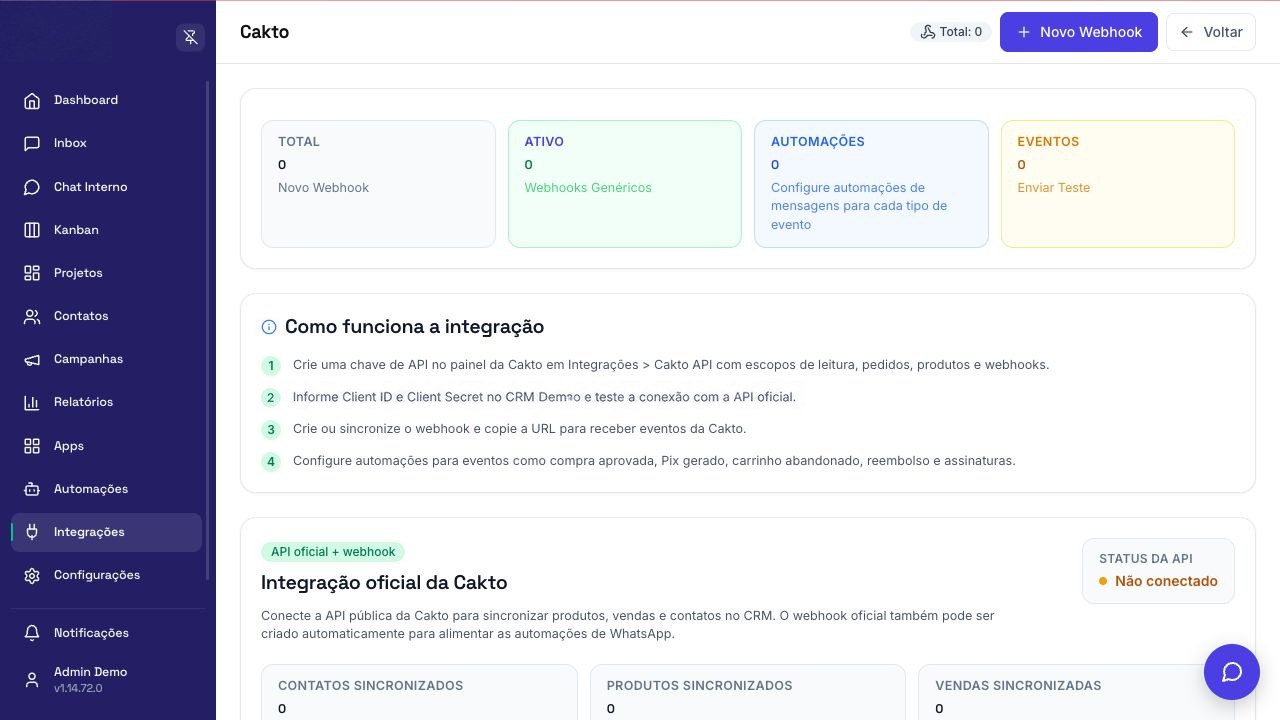The width and height of the screenshot is (1280, 720).
Task: Click version text v1.14.72.0
Action: [78, 689]
